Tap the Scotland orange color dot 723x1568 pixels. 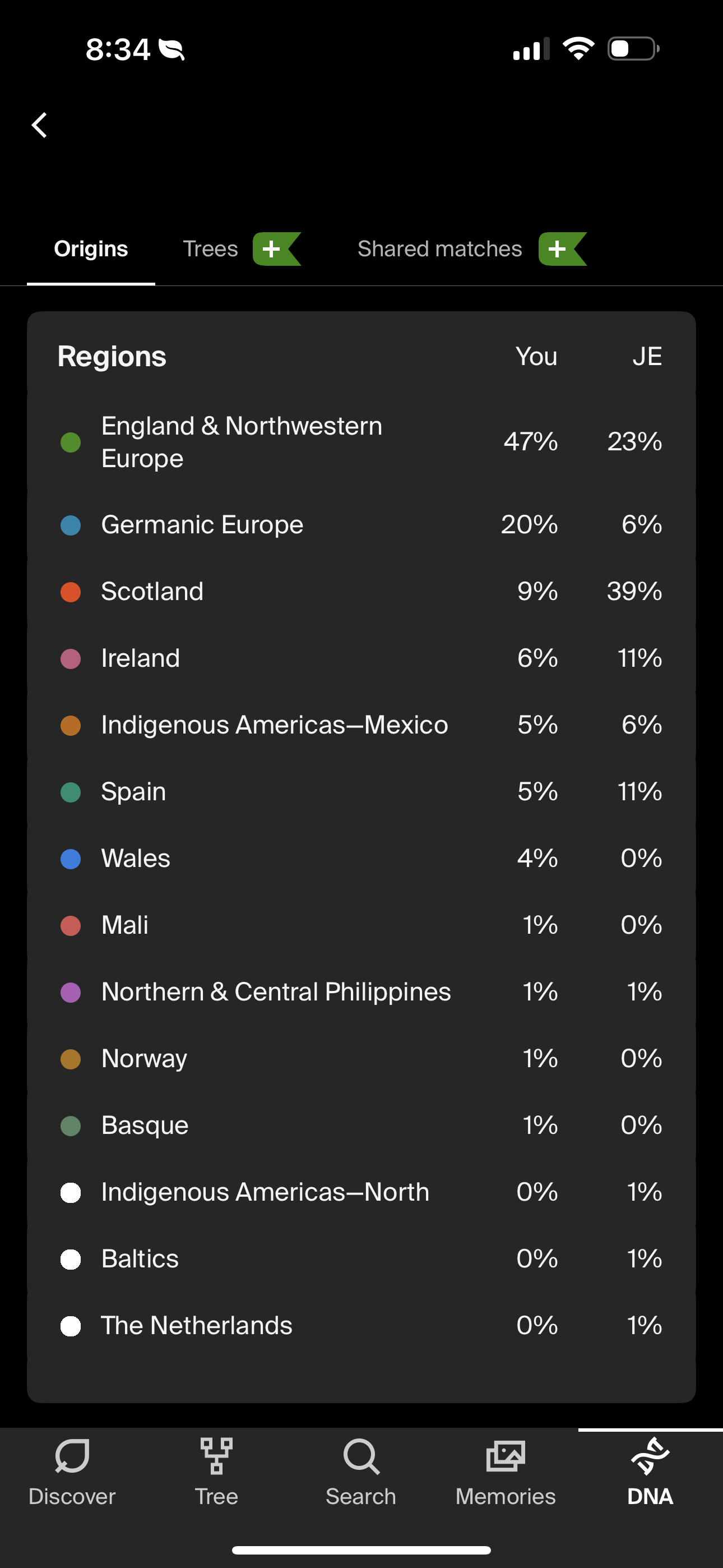[x=71, y=592]
